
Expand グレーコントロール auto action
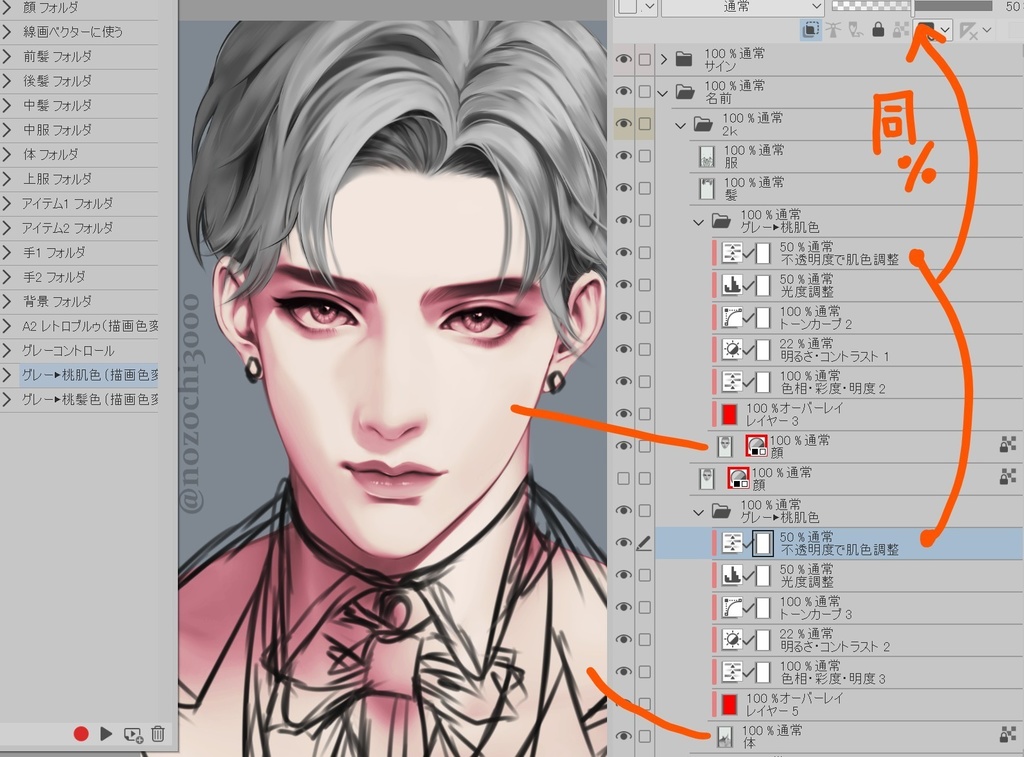click(7, 351)
